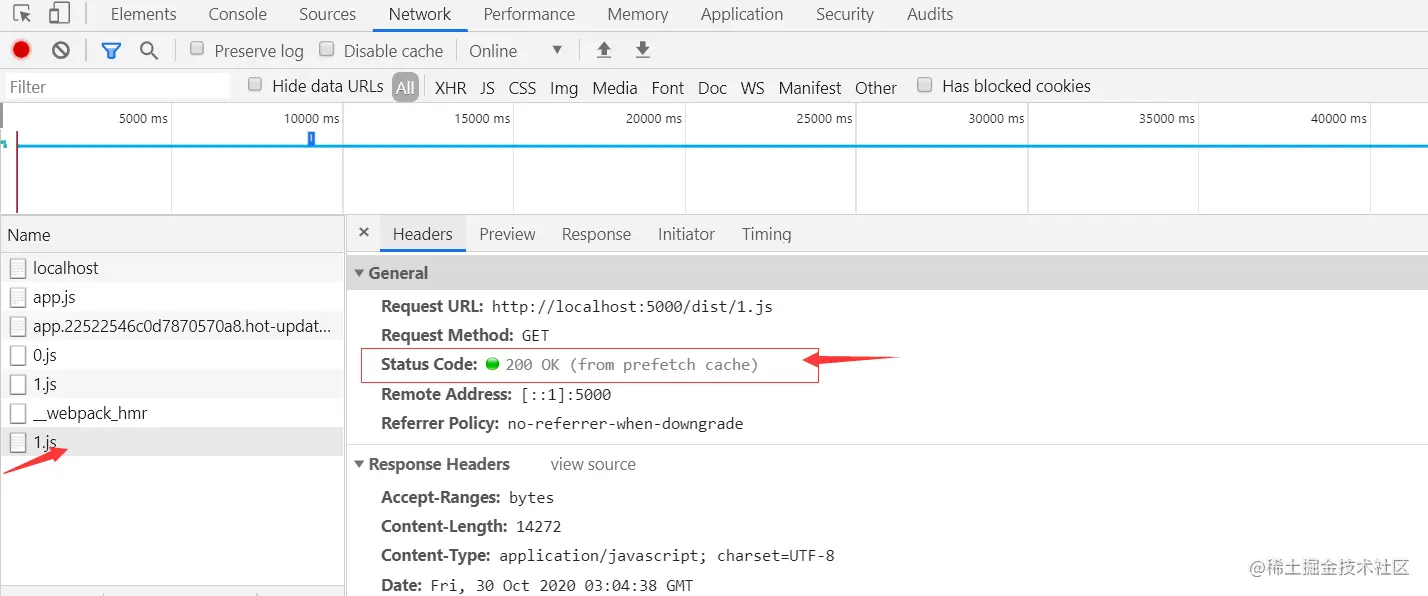Image resolution: width=1428 pixels, height=596 pixels.
Task: Click the Filter text input field
Action: [x=118, y=87]
